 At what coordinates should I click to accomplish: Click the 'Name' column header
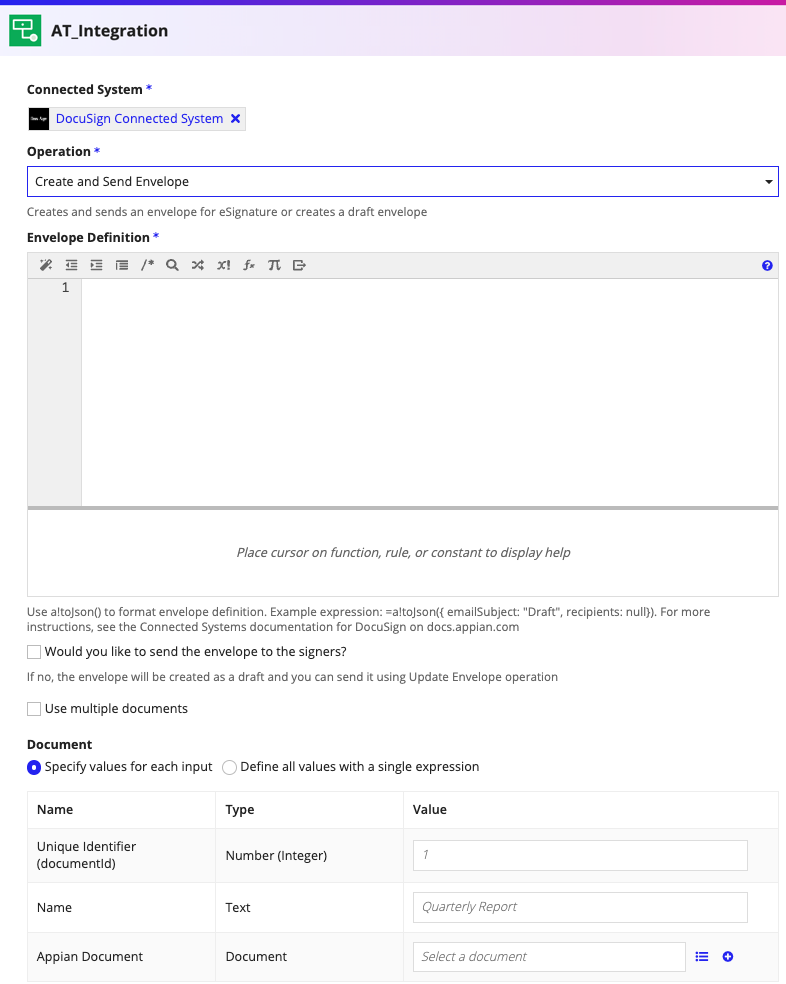click(55, 810)
